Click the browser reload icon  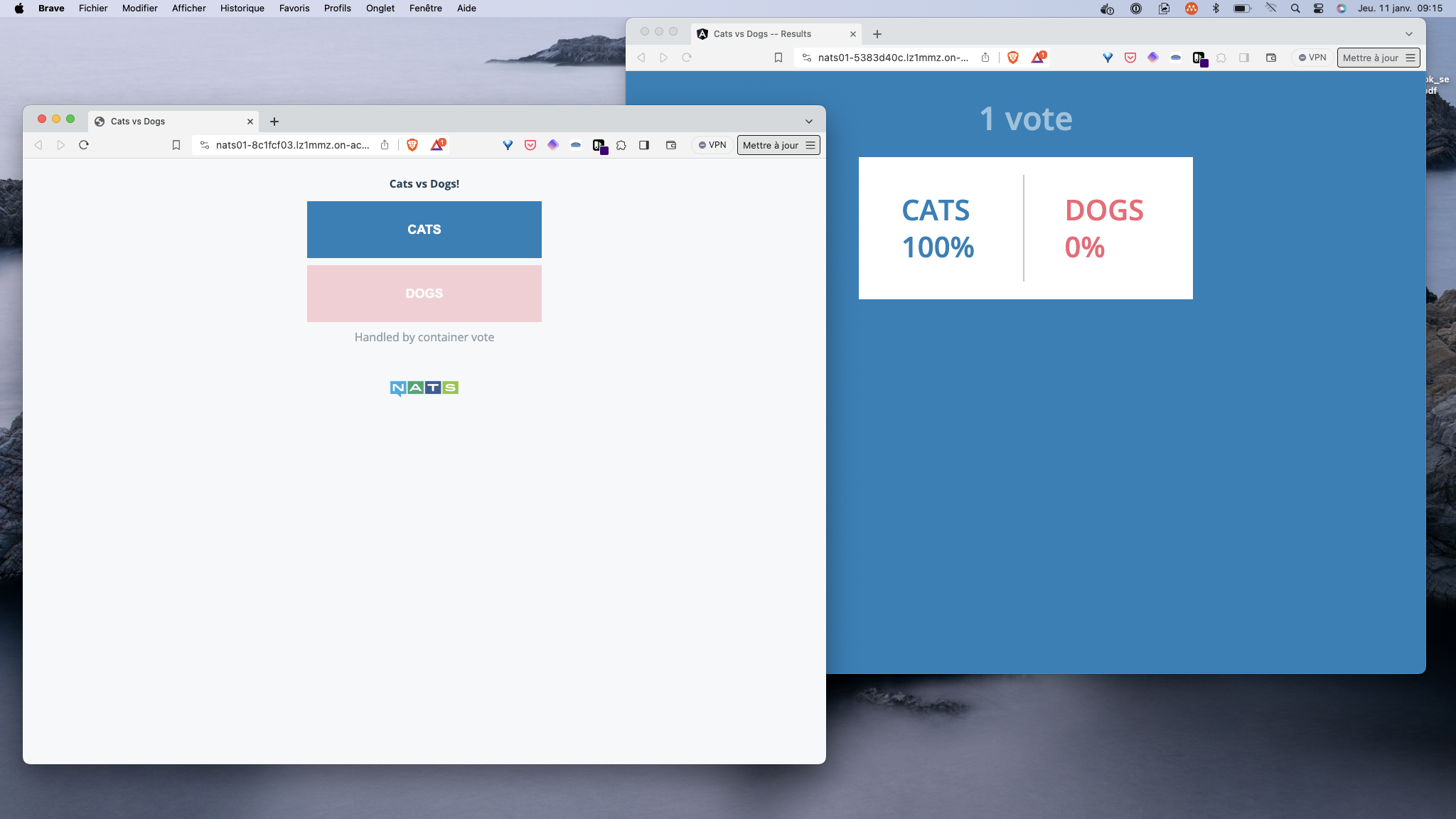point(84,145)
